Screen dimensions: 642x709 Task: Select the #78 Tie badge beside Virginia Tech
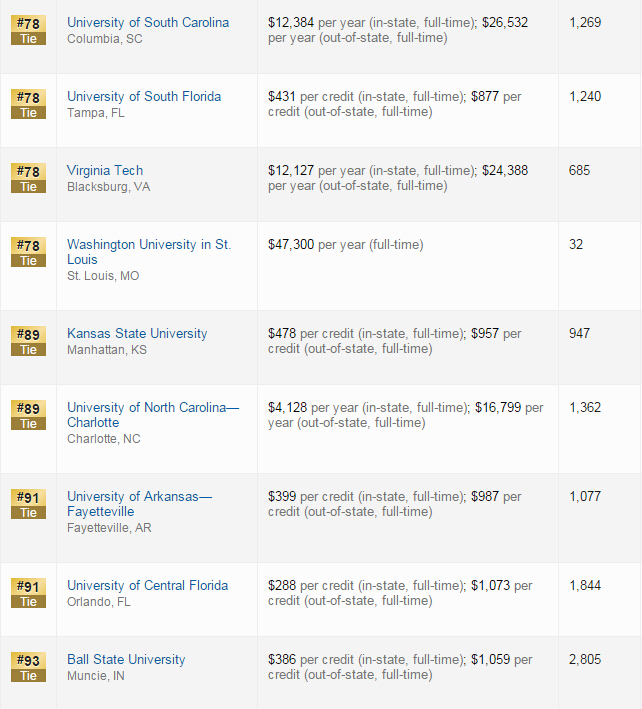(x=28, y=178)
